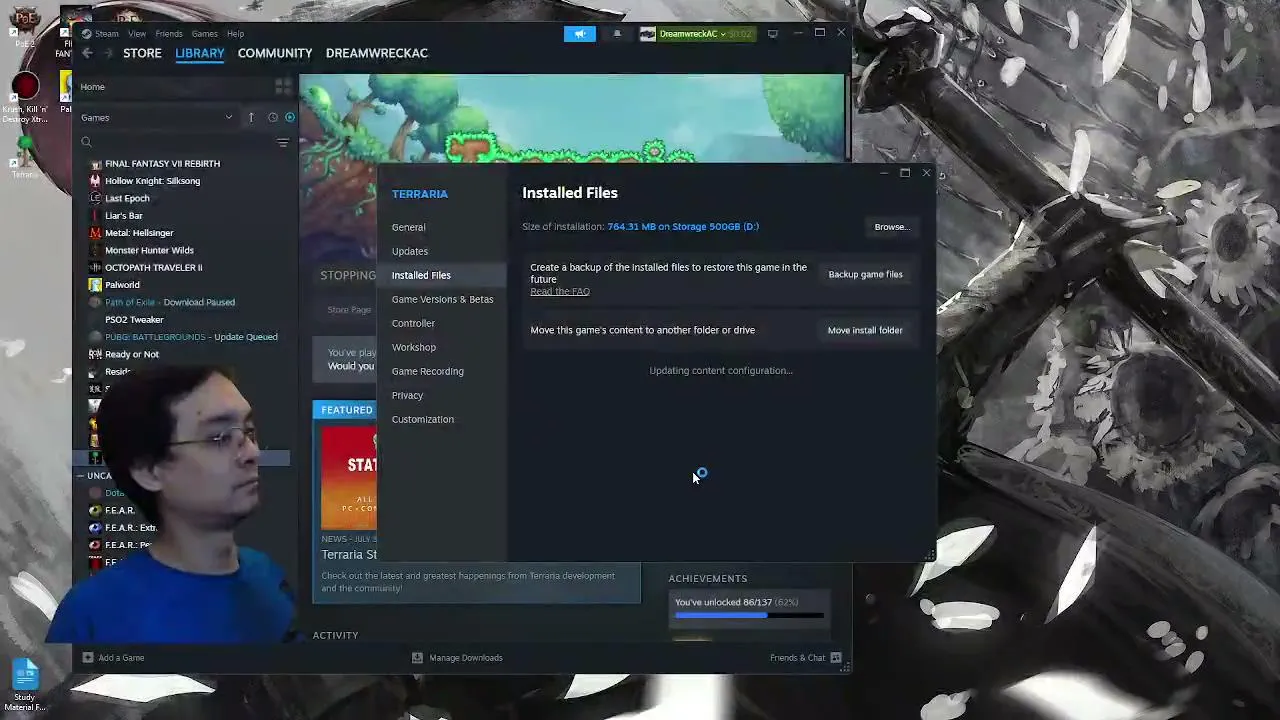Open the DREAMWRECKAC profile tab
The width and height of the screenshot is (1280, 720).
coord(377,53)
